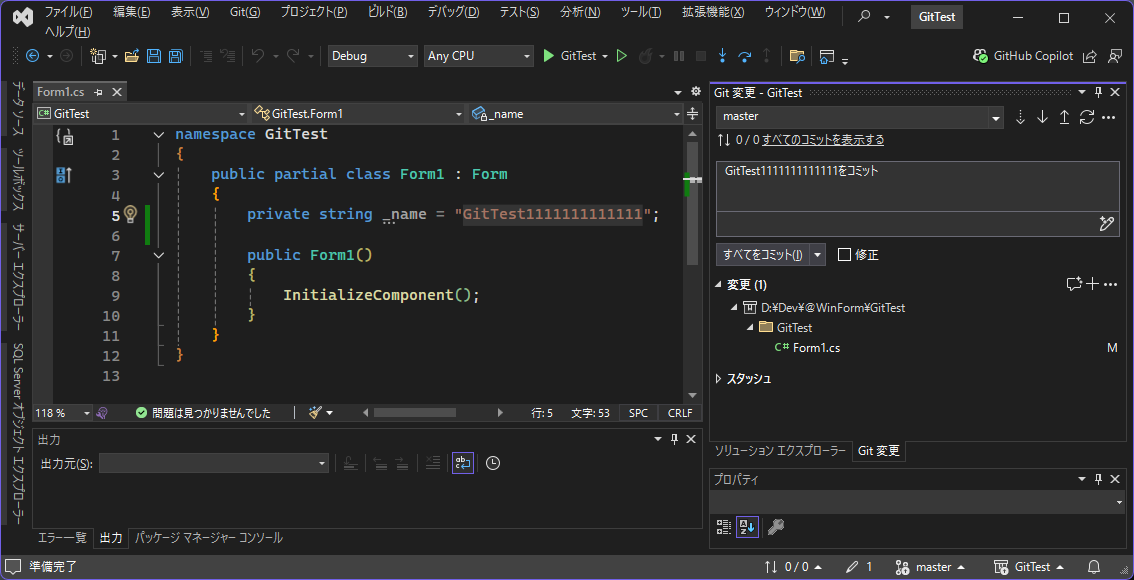
Task: Click the Git pull down-arrow icon
Action: (x=1042, y=117)
